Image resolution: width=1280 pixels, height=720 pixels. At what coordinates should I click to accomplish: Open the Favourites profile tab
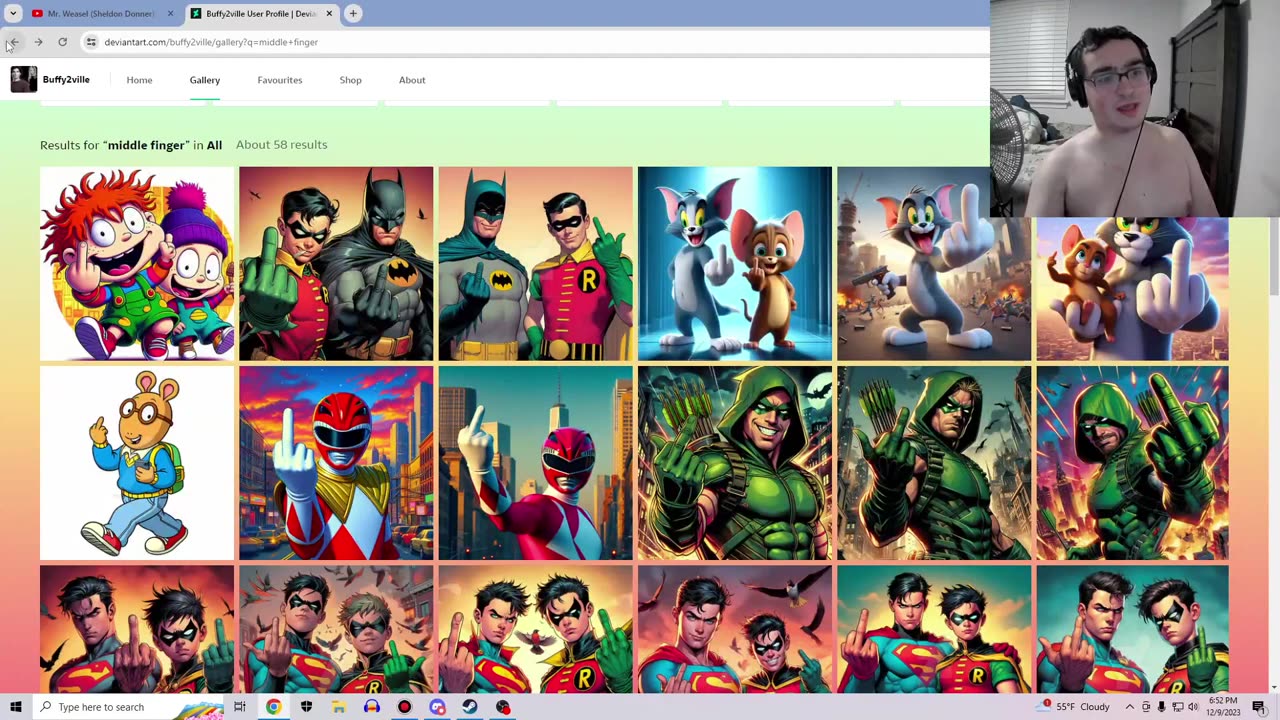280,80
